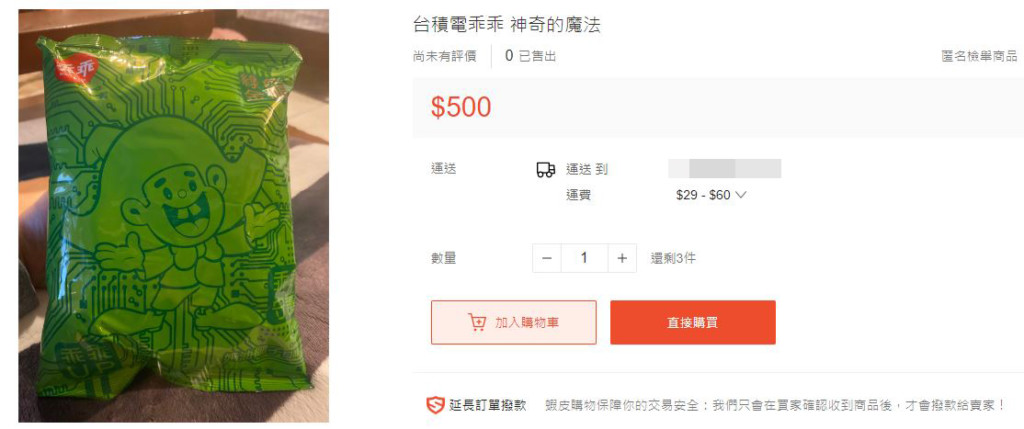
Task: Click the 運送 到 ship-to label
Action: tap(586, 170)
